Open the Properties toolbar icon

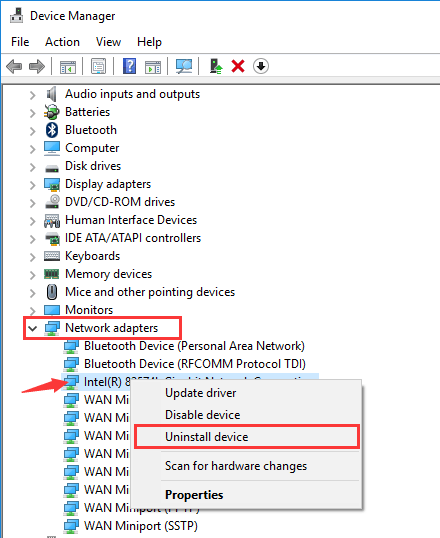point(99,66)
